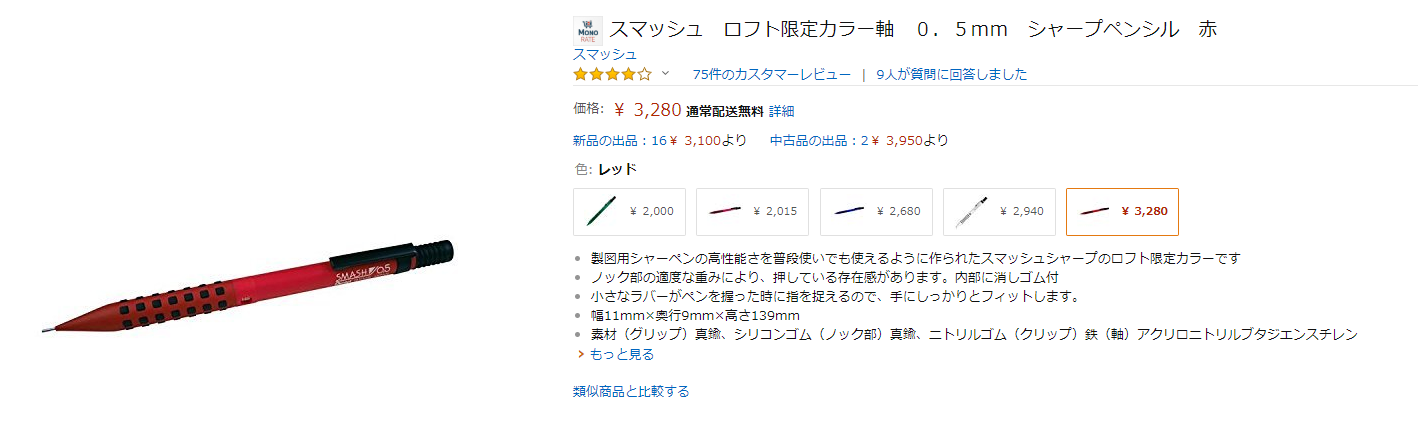
Task: Open the star rating breakdown dropdown arrow
Action: click(x=665, y=73)
